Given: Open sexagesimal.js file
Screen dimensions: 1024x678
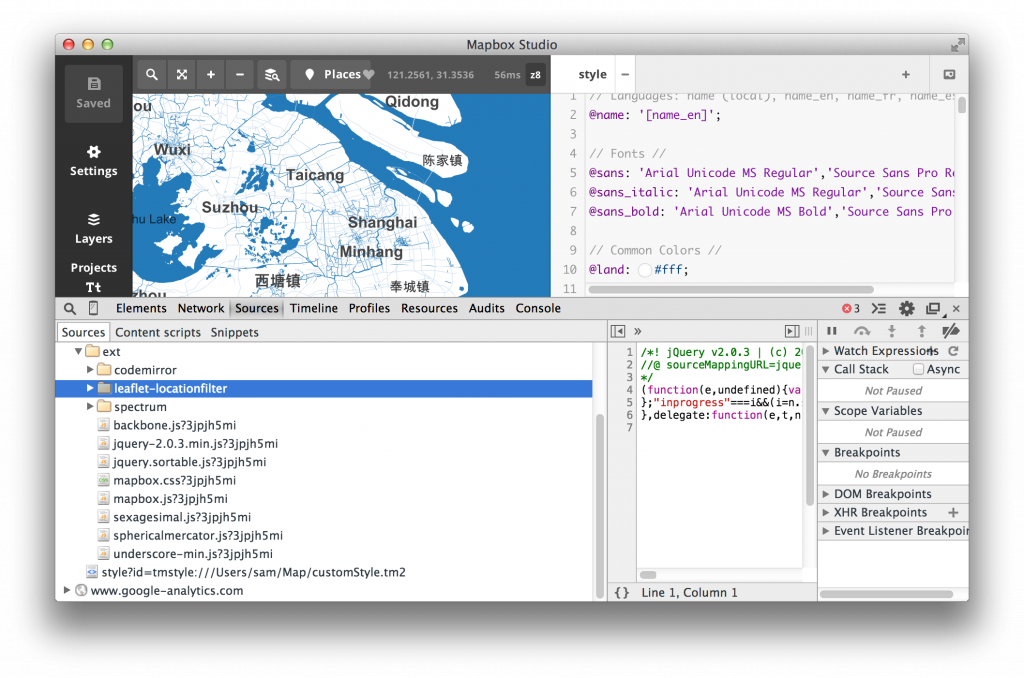Looking at the screenshot, I should [x=182, y=517].
